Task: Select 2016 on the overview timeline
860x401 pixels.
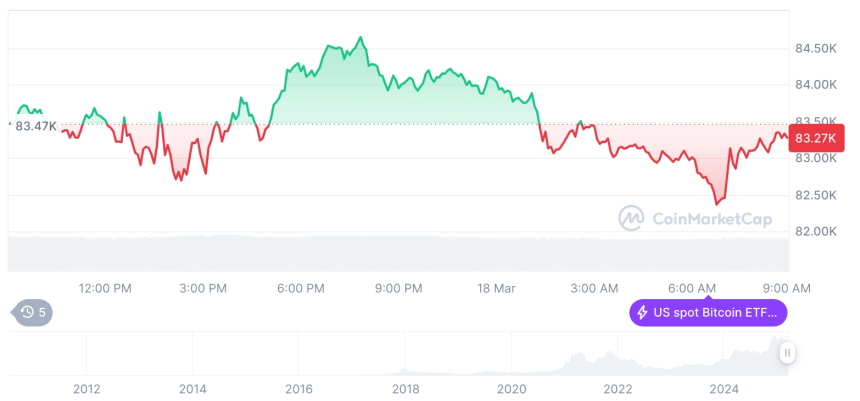Action: (299, 389)
